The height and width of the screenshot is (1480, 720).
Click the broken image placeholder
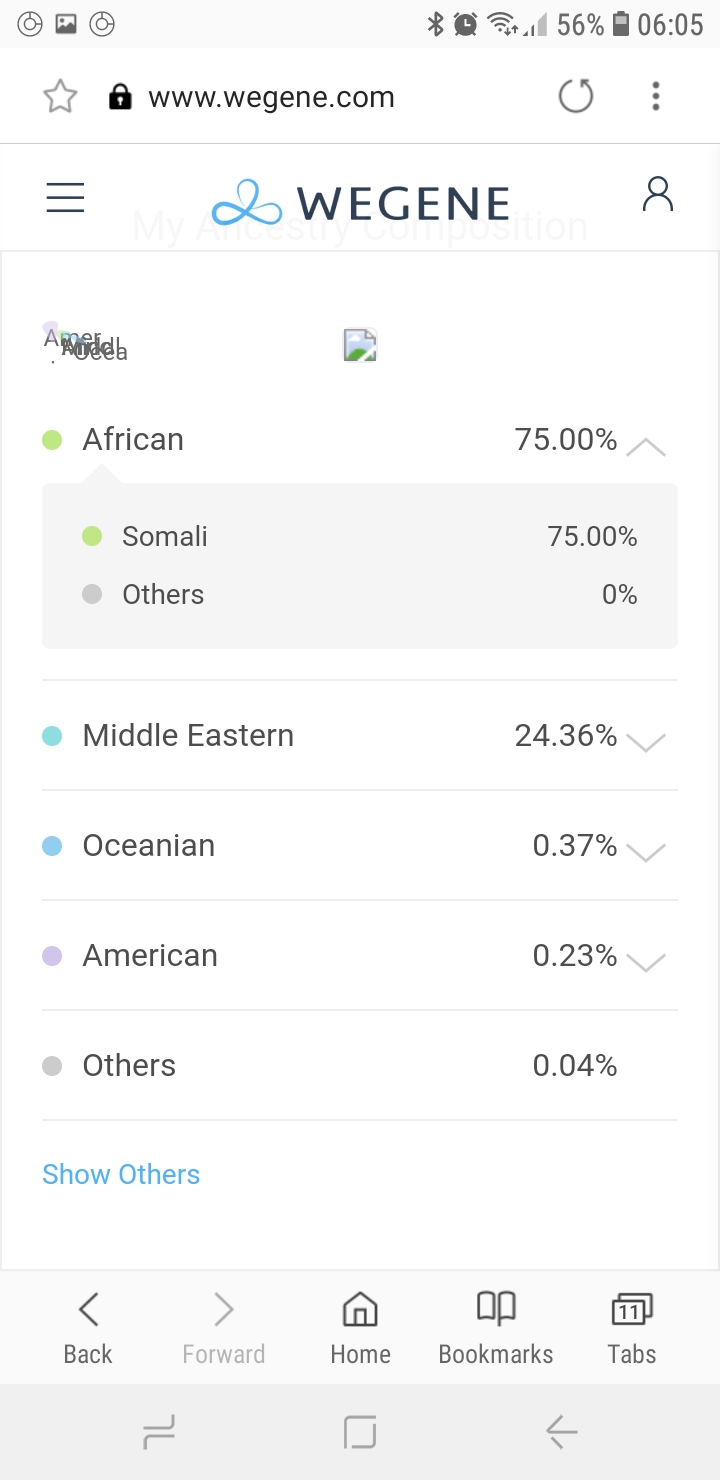pyautogui.click(x=360, y=344)
